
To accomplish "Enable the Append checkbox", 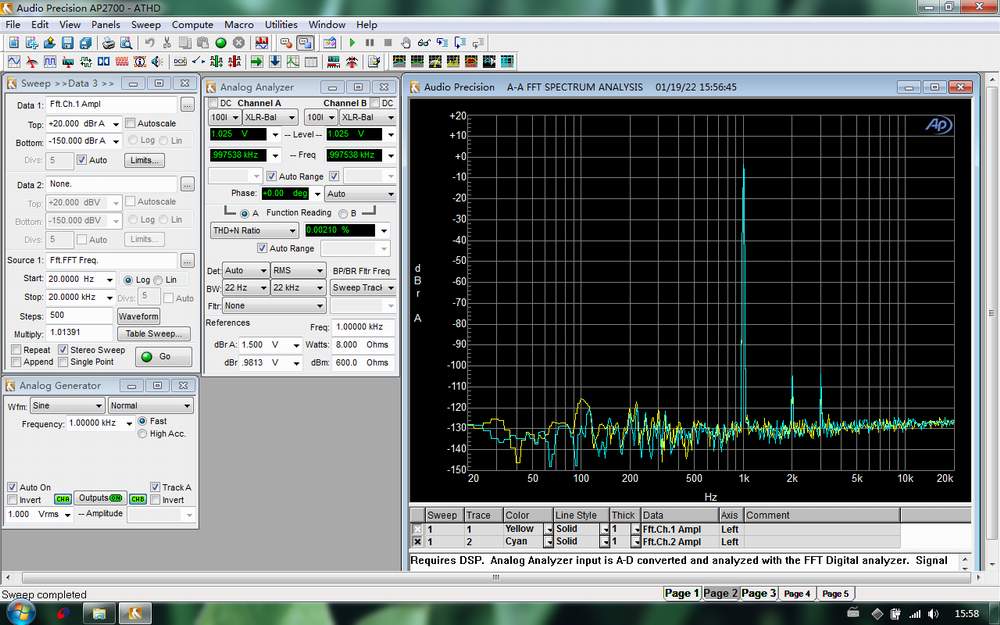I will click(x=16, y=362).
